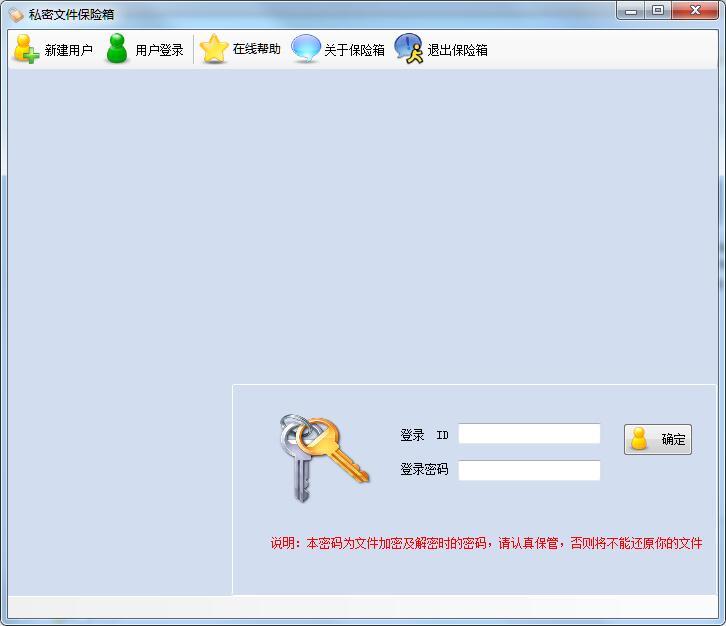Click the 新建用户 new user icon

click(26, 49)
